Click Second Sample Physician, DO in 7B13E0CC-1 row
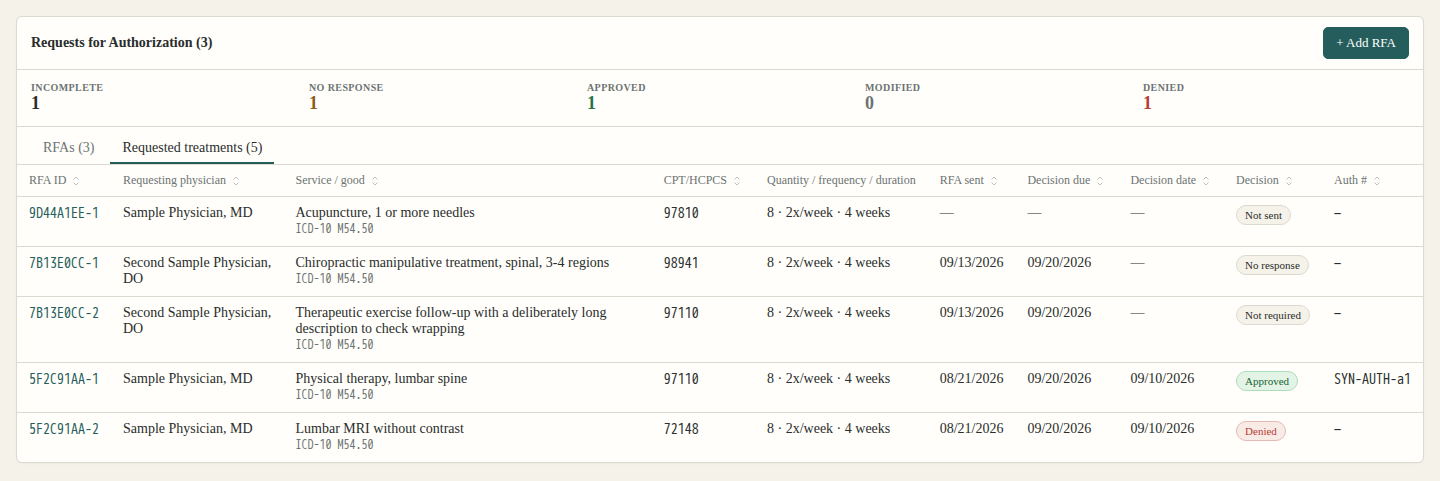1440x481 pixels. click(197, 271)
